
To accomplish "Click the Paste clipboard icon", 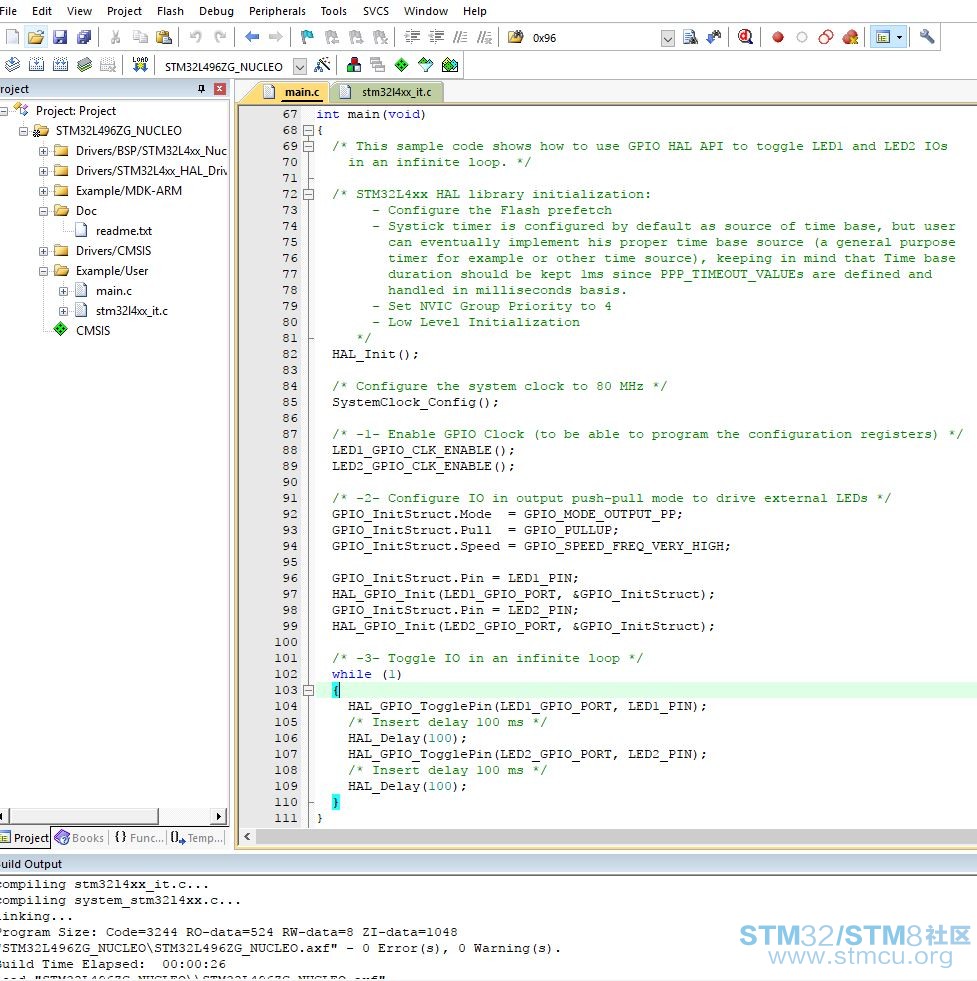I will pos(164,37).
